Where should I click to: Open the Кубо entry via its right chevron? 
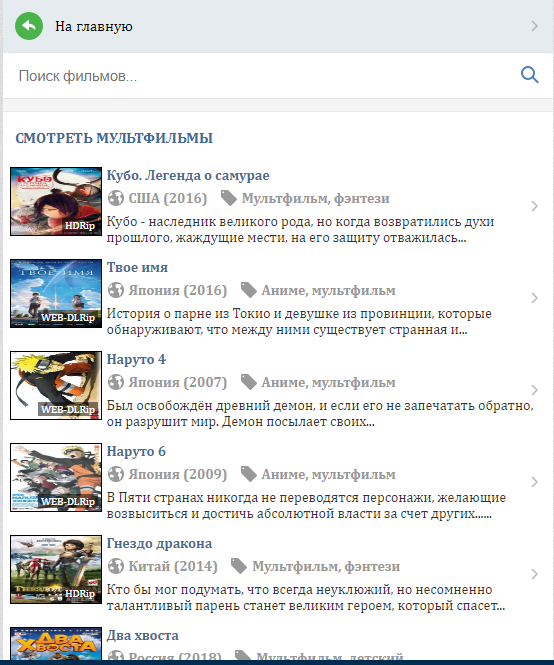coord(534,206)
